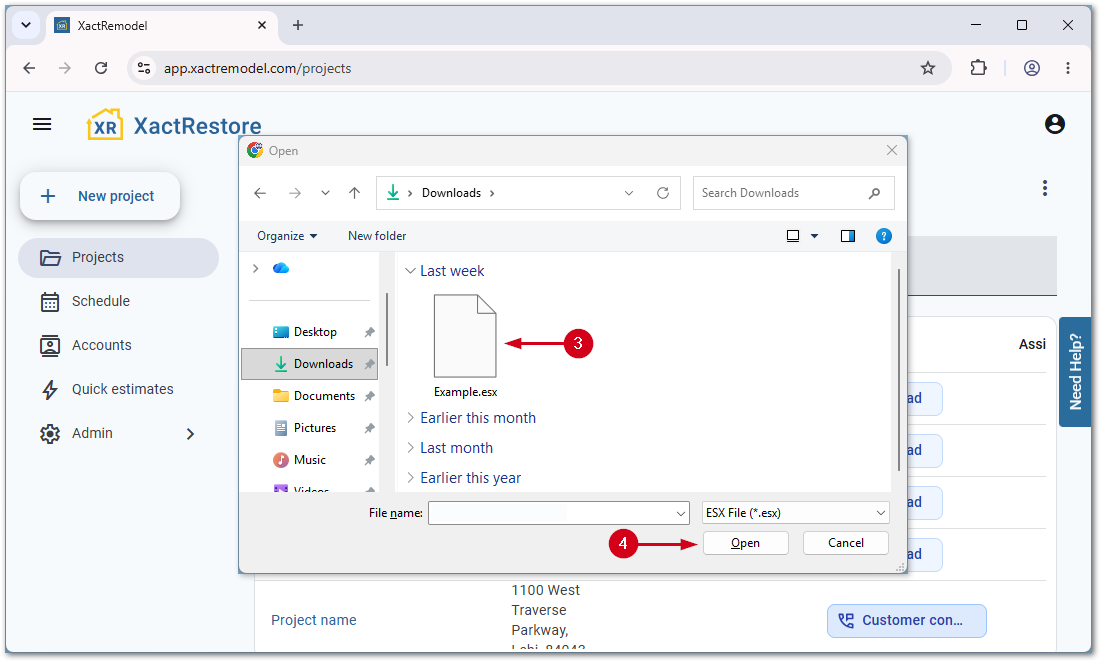Open the hamburger menu in XactRestore
1101x662 pixels.
point(42,125)
